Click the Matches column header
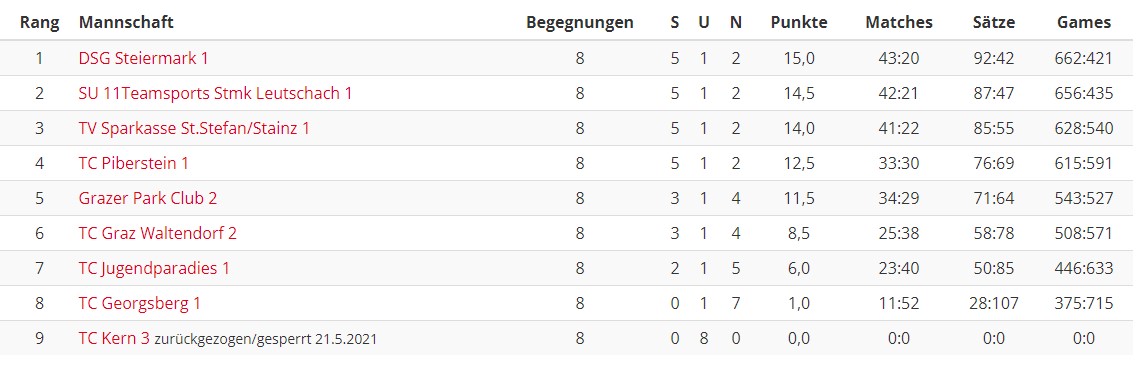Image resolution: width=1139 pixels, height=379 pixels. [899, 23]
